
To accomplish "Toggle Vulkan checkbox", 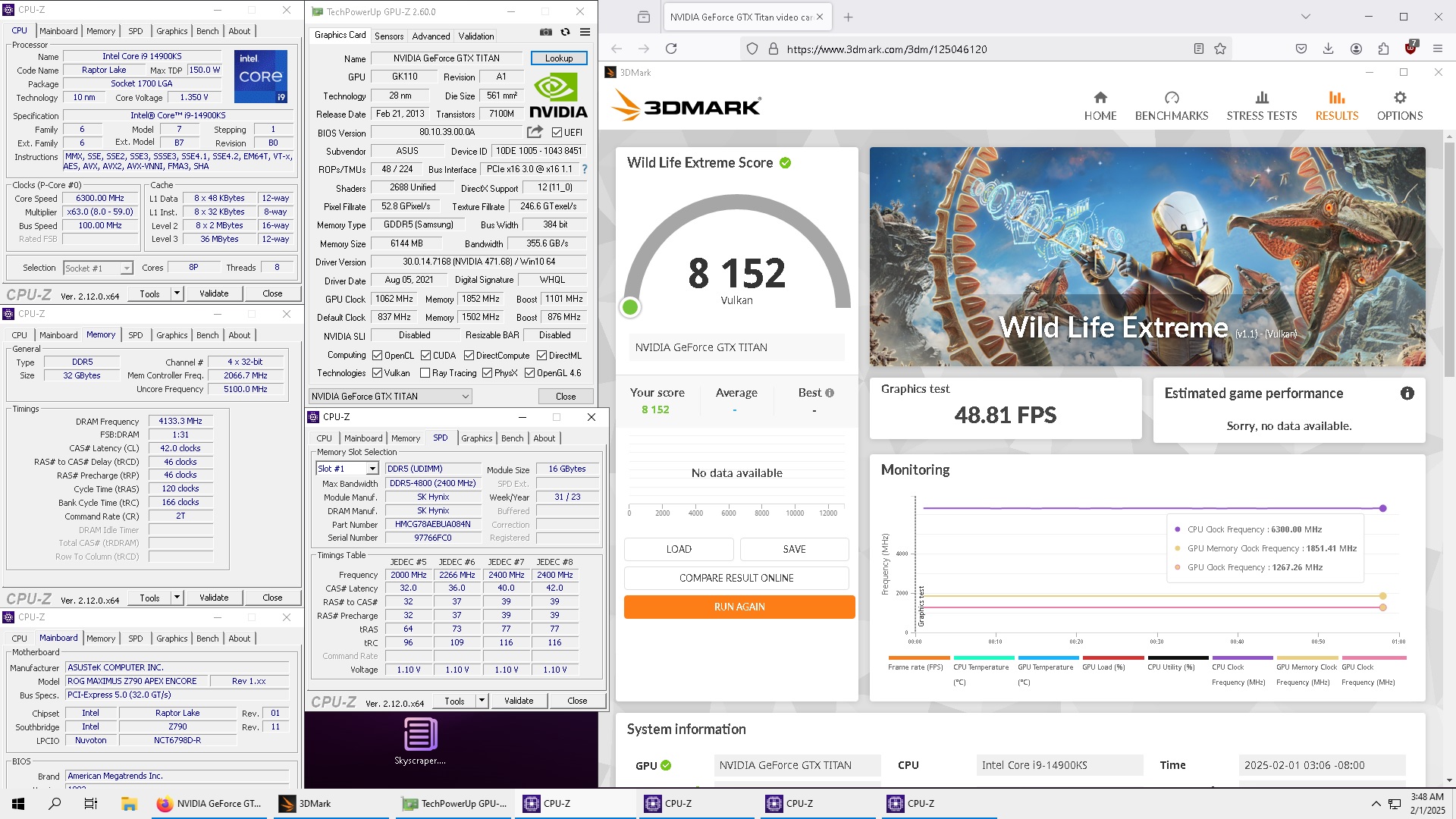I will point(377,373).
